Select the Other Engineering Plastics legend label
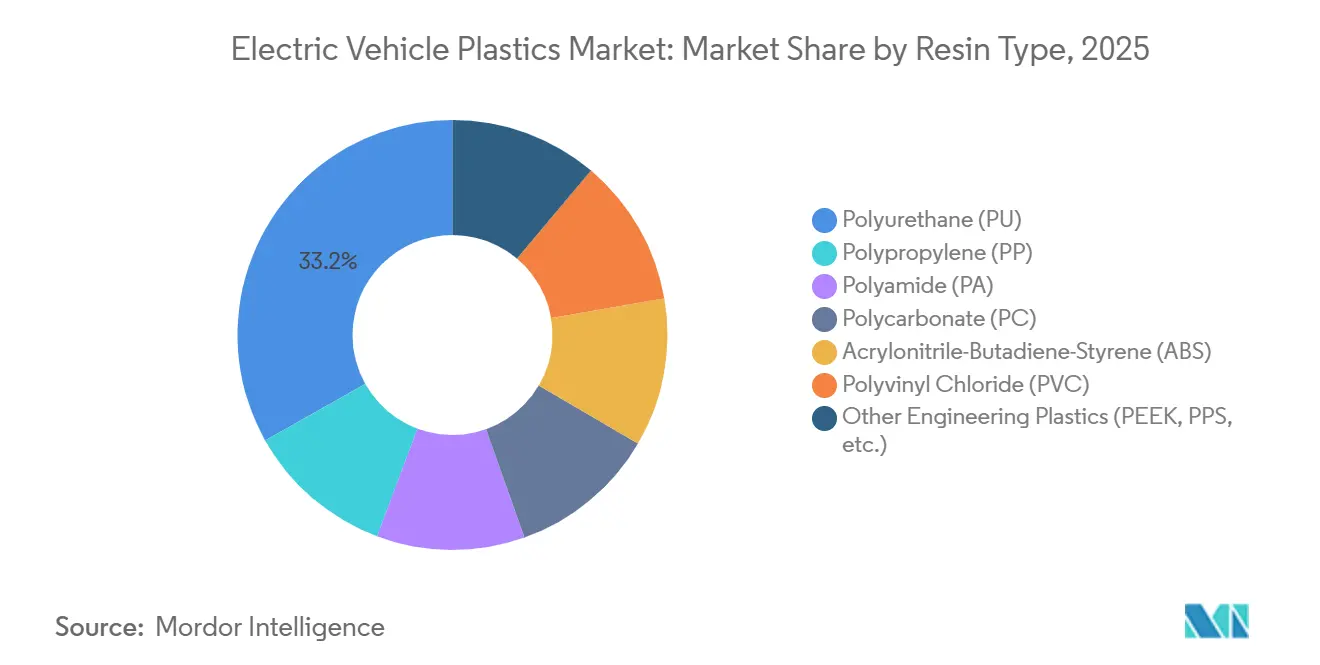The width and height of the screenshot is (1320, 665). (x=1037, y=430)
